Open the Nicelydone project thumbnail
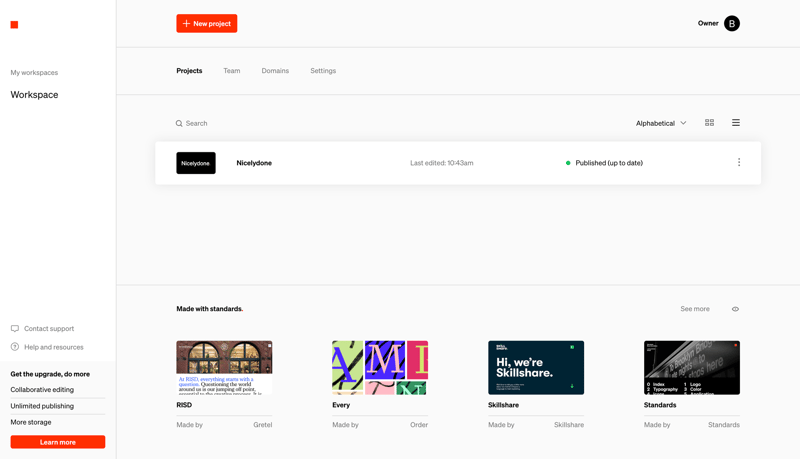Screen dimensions: 800x459 (x=196, y=163)
